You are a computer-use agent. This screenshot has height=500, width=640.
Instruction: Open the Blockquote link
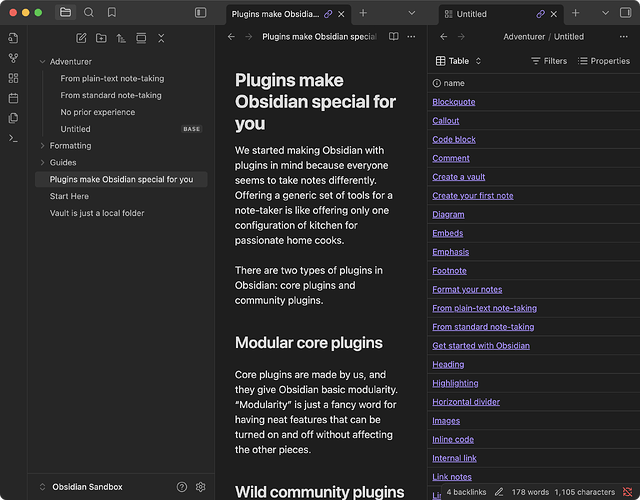point(453,102)
